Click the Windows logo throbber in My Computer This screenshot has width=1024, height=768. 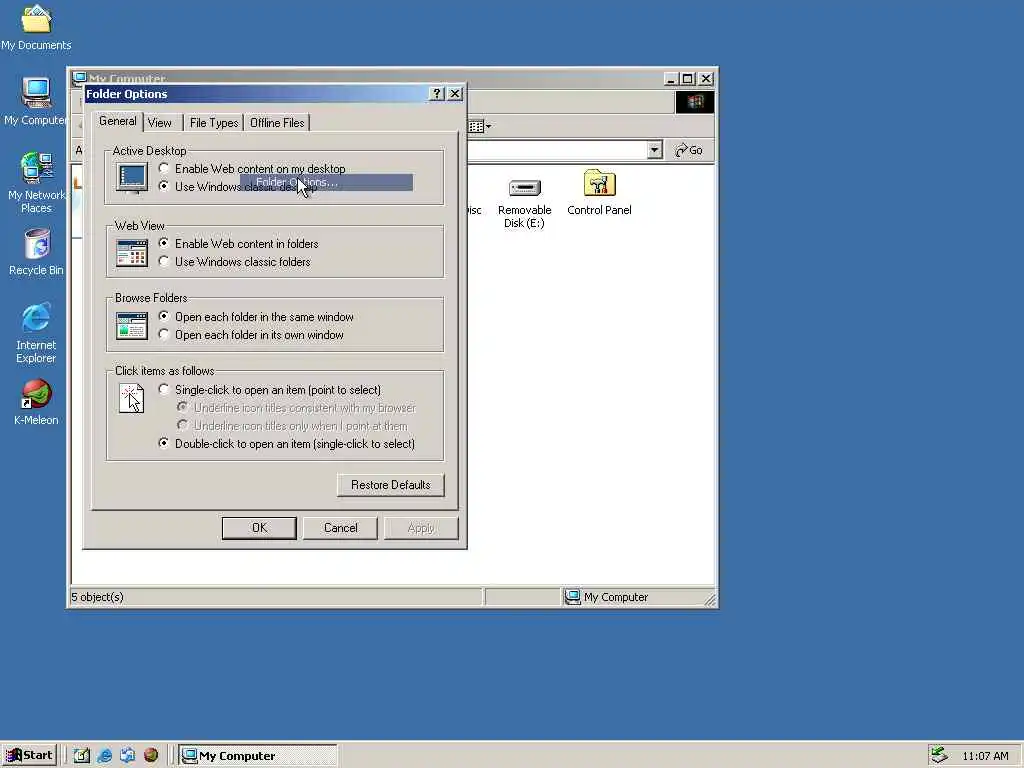point(694,102)
